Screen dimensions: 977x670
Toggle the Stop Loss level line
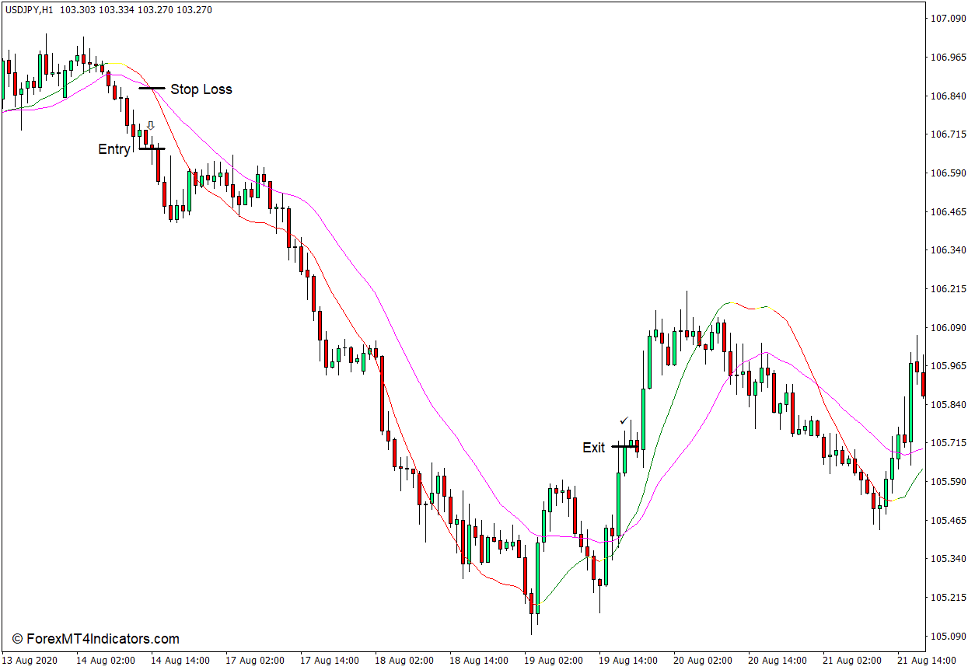pyautogui.click(x=152, y=89)
